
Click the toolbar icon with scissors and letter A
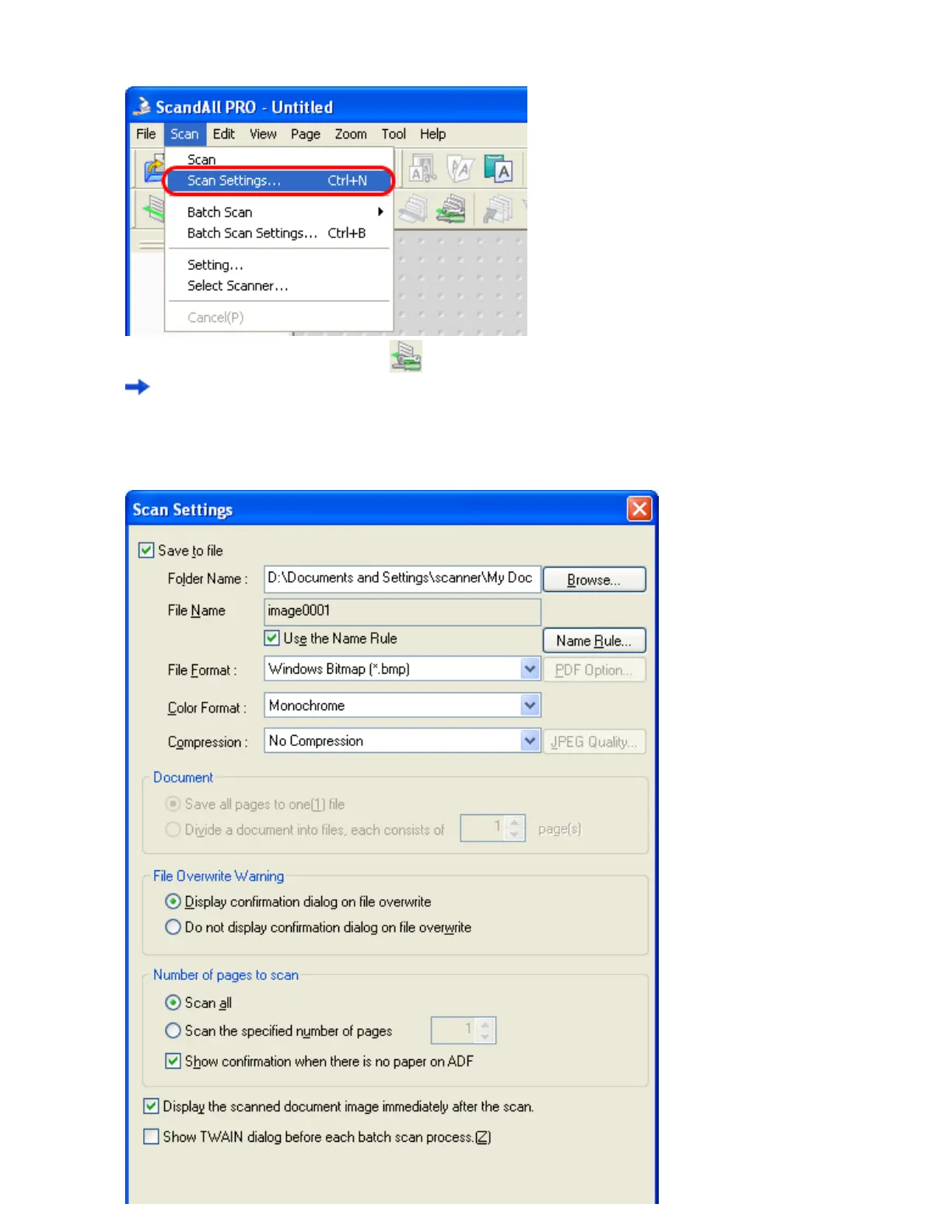point(424,169)
